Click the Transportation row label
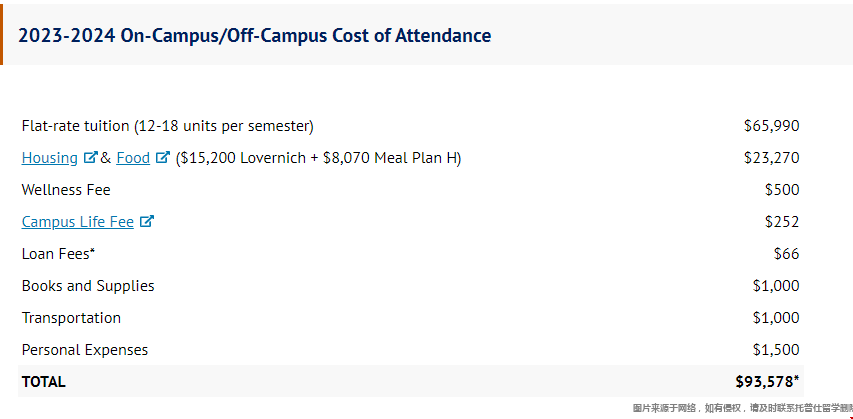Screen dimensions: 853x419 [x=71, y=318]
